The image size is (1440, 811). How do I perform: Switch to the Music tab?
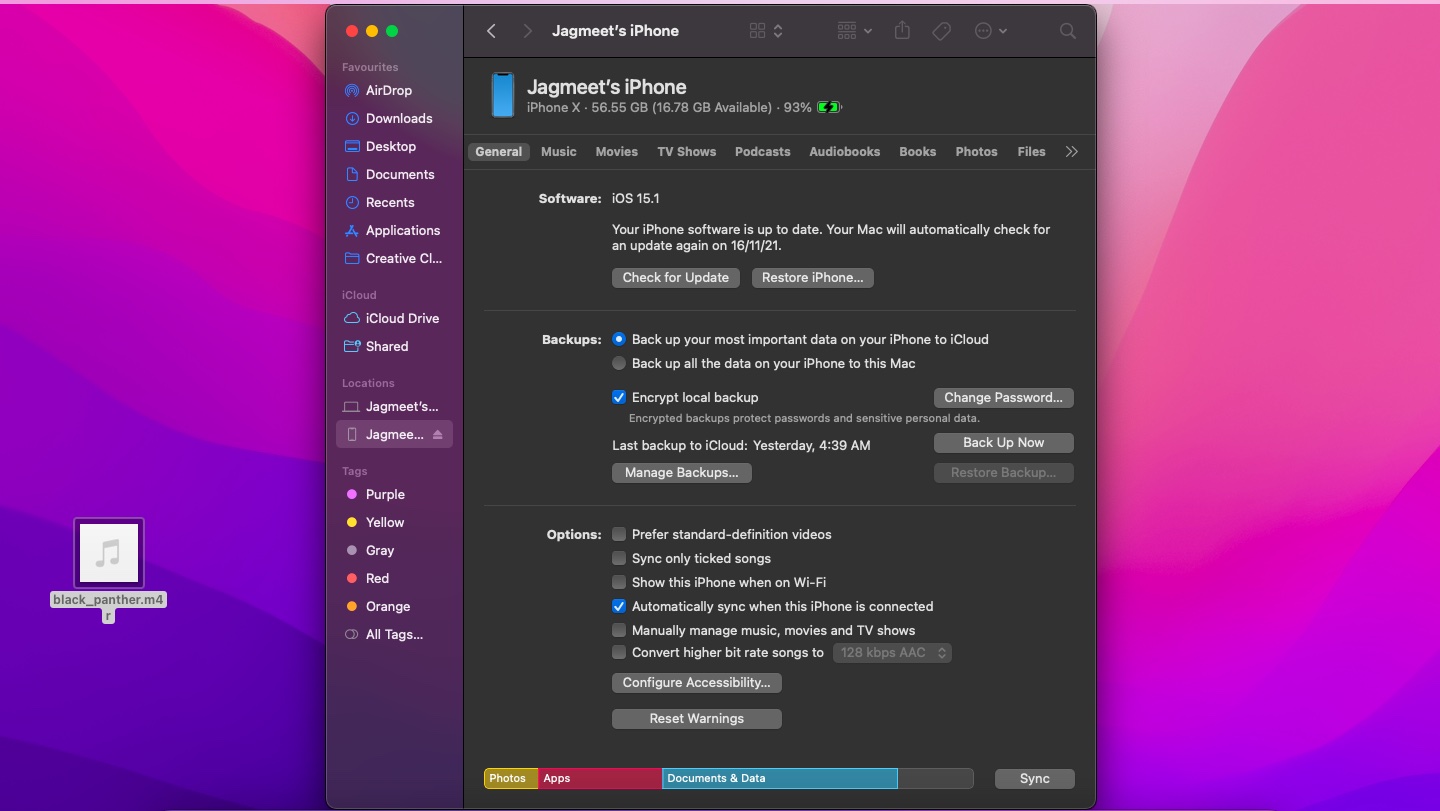[x=558, y=152]
